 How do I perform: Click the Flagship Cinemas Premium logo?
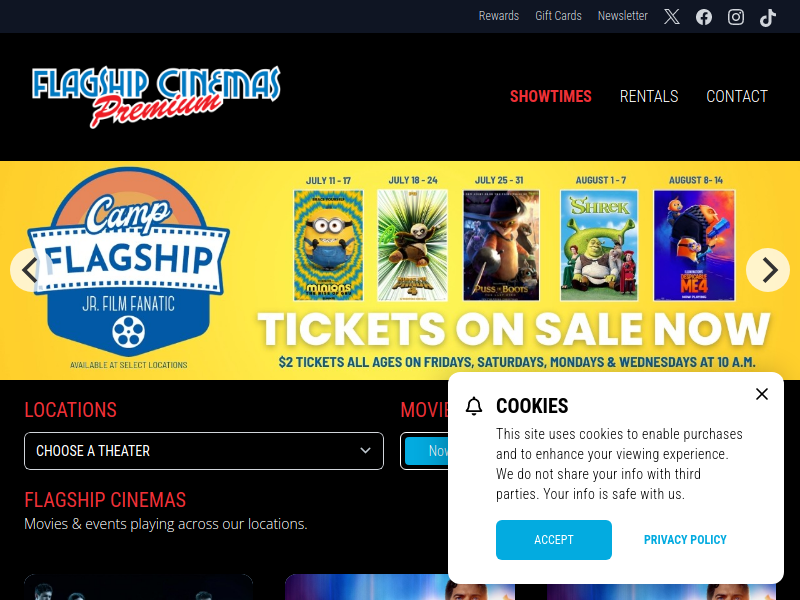click(156, 96)
